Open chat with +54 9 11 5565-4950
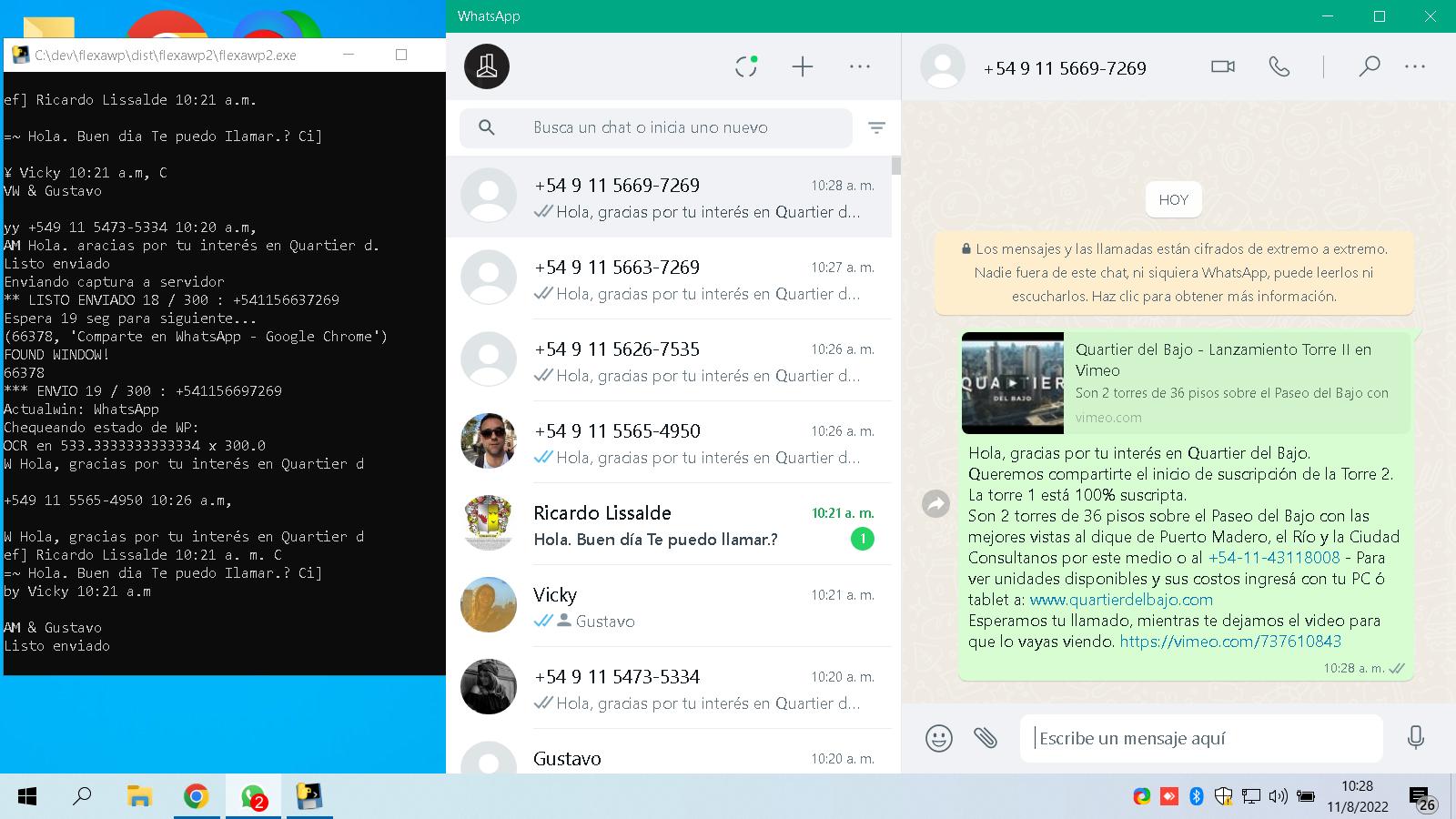This screenshot has height=819, width=1456. point(669,442)
